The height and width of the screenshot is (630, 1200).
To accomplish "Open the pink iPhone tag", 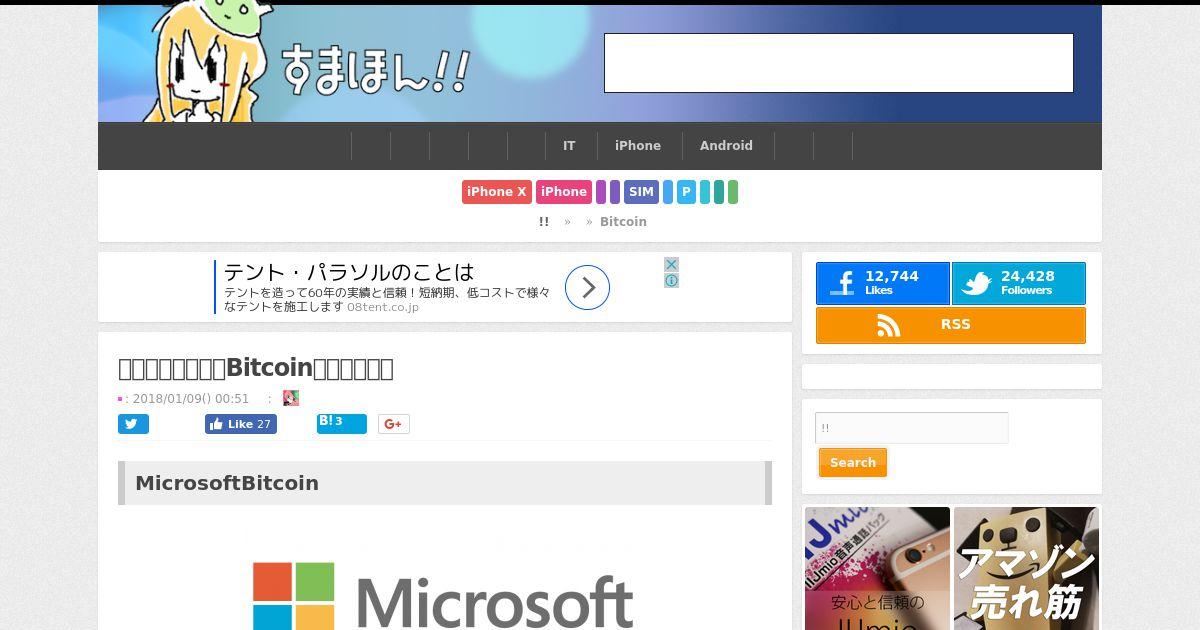I will click(564, 192).
